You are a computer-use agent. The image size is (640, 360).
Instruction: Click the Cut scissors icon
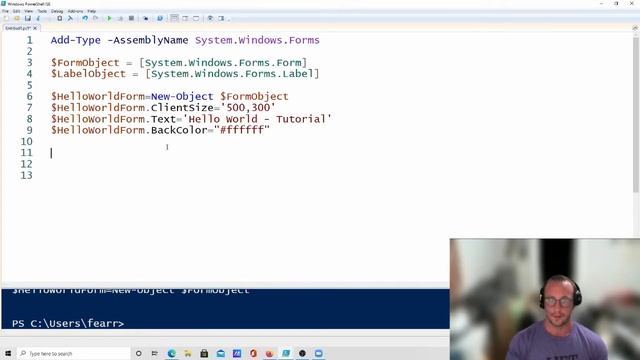[38, 18]
